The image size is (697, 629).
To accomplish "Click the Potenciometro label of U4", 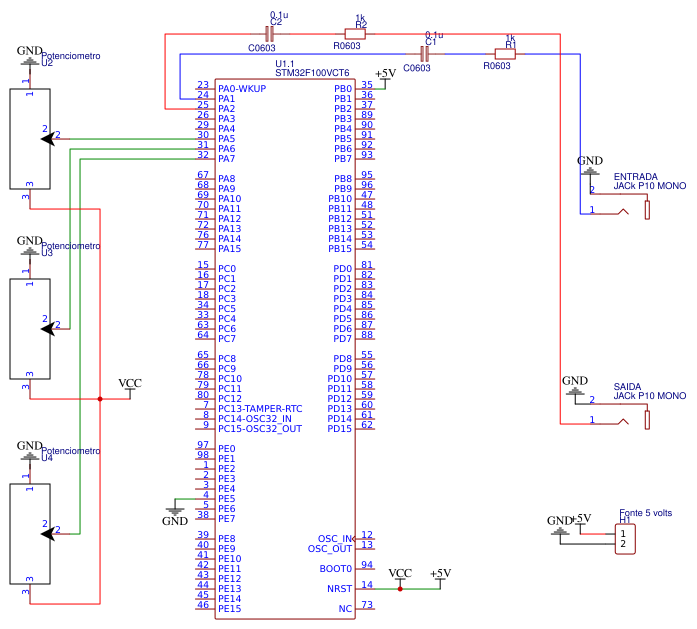I will pos(71,451).
